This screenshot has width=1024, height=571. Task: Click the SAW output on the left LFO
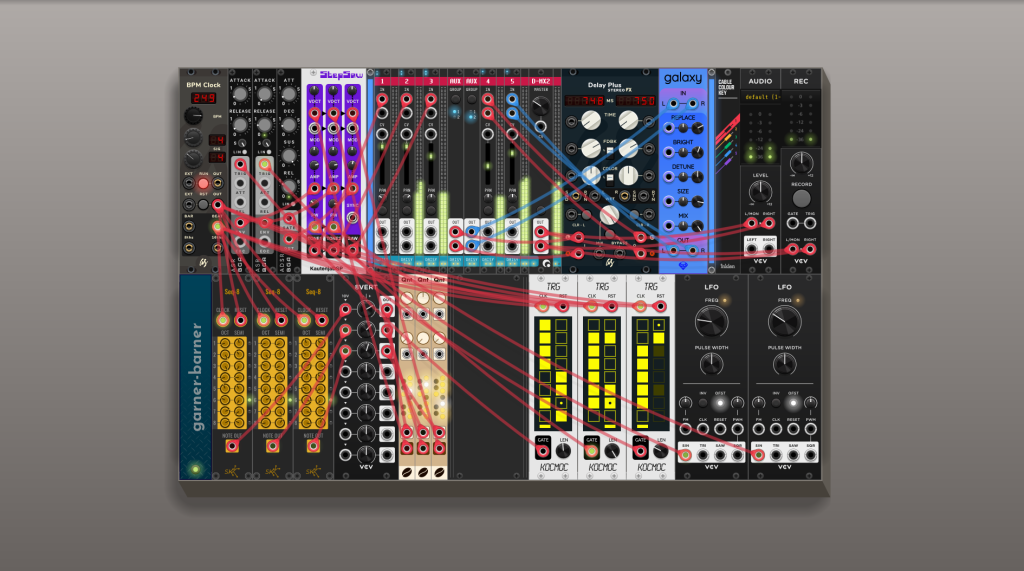720,455
